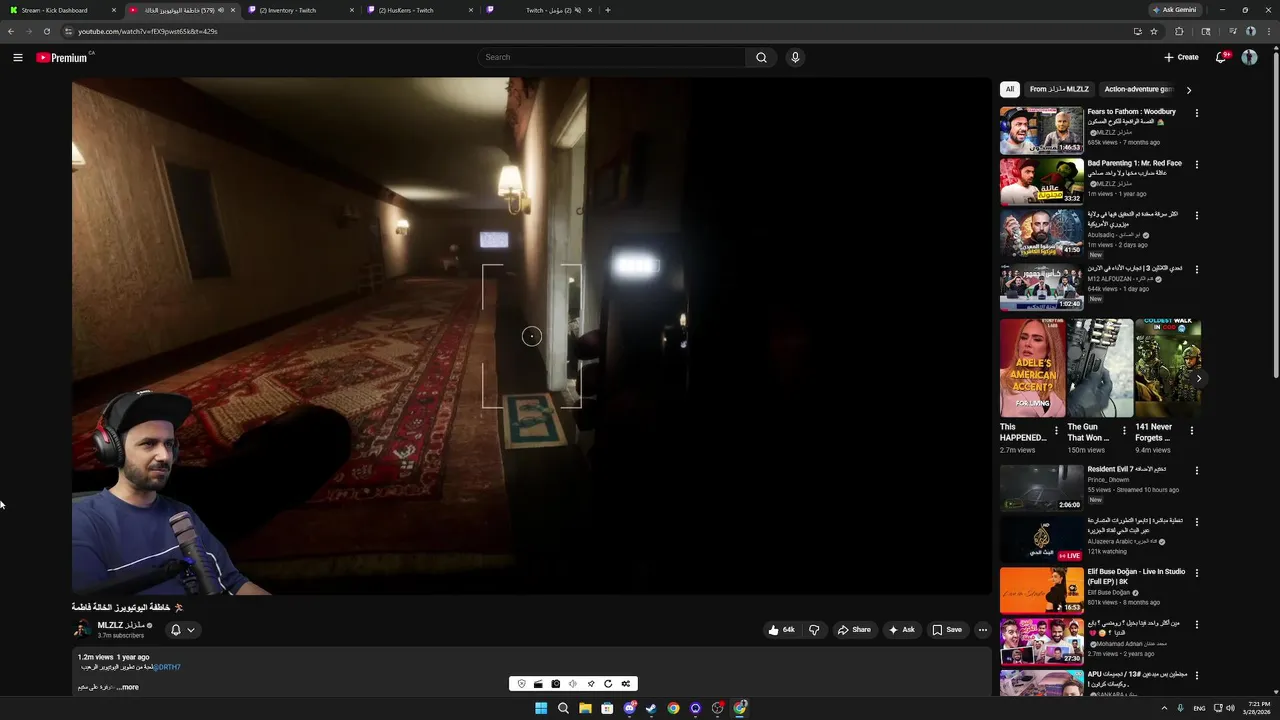The height and width of the screenshot is (720, 1280).
Task: Open menu for This HAPPENED short
Action: point(1056,431)
